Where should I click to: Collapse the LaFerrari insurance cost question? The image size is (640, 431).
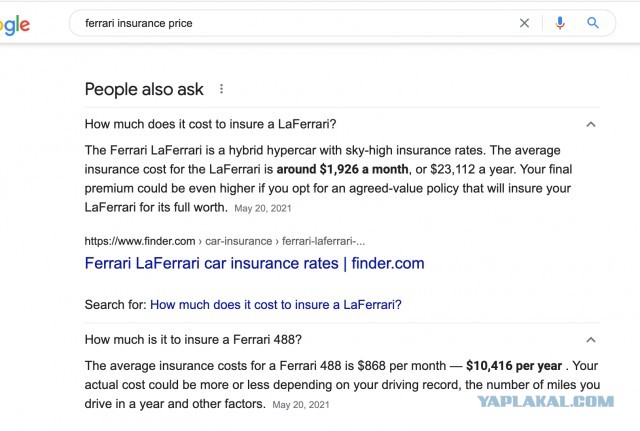(x=591, y=124)
